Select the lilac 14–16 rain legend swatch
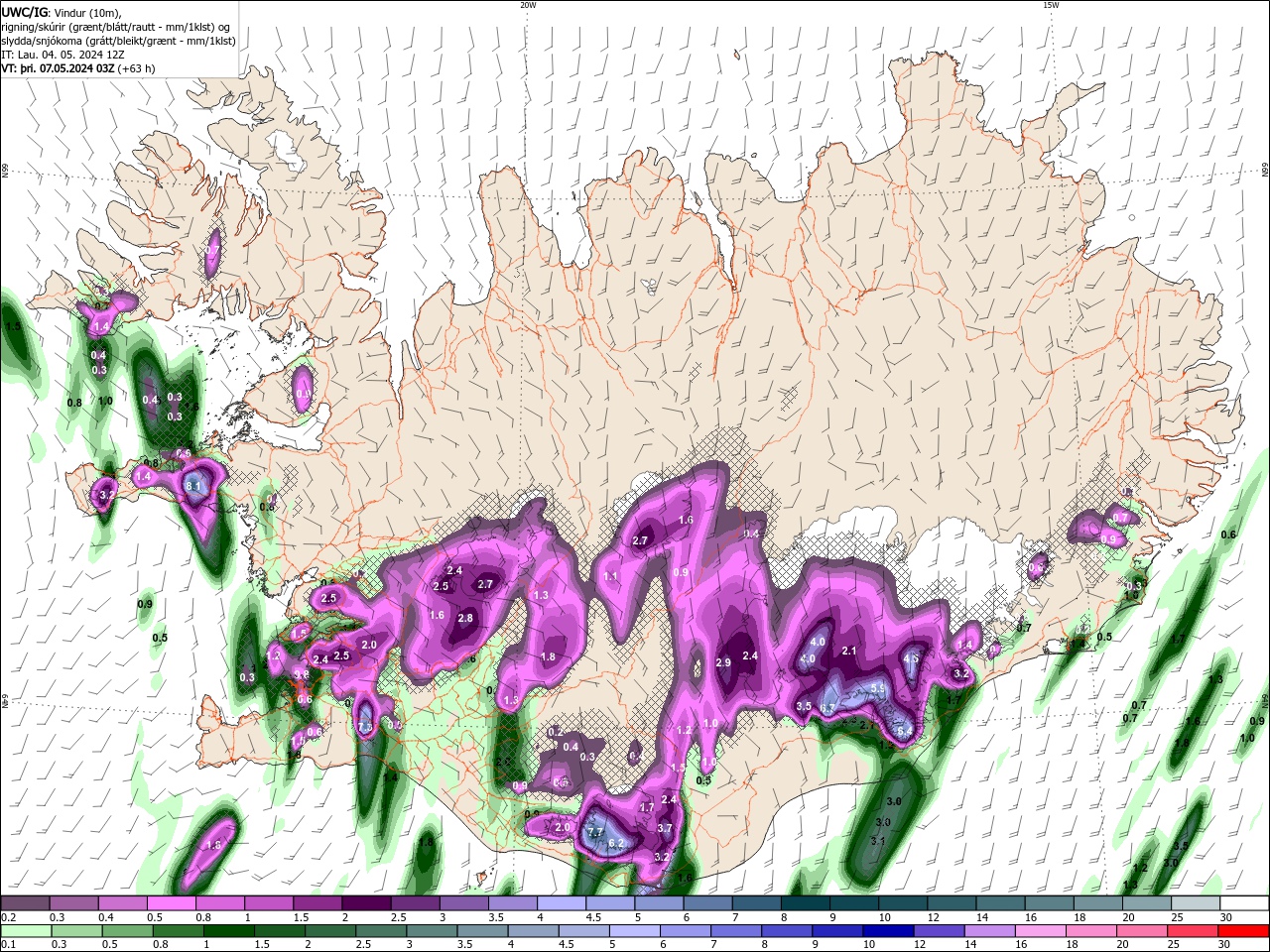The width and height of the screenshot is (1270, 952). click(x=990, y=931)
